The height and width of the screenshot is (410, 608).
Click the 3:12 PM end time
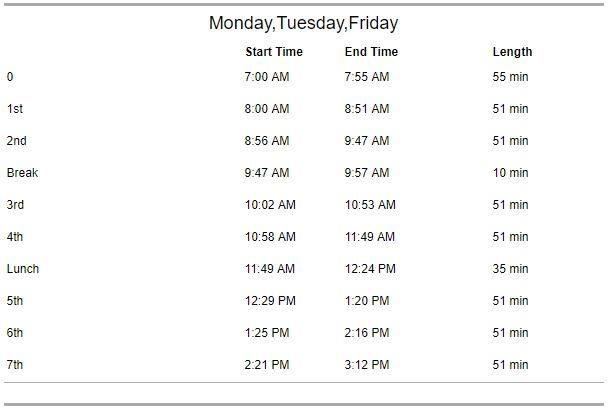tap(367, 365)
